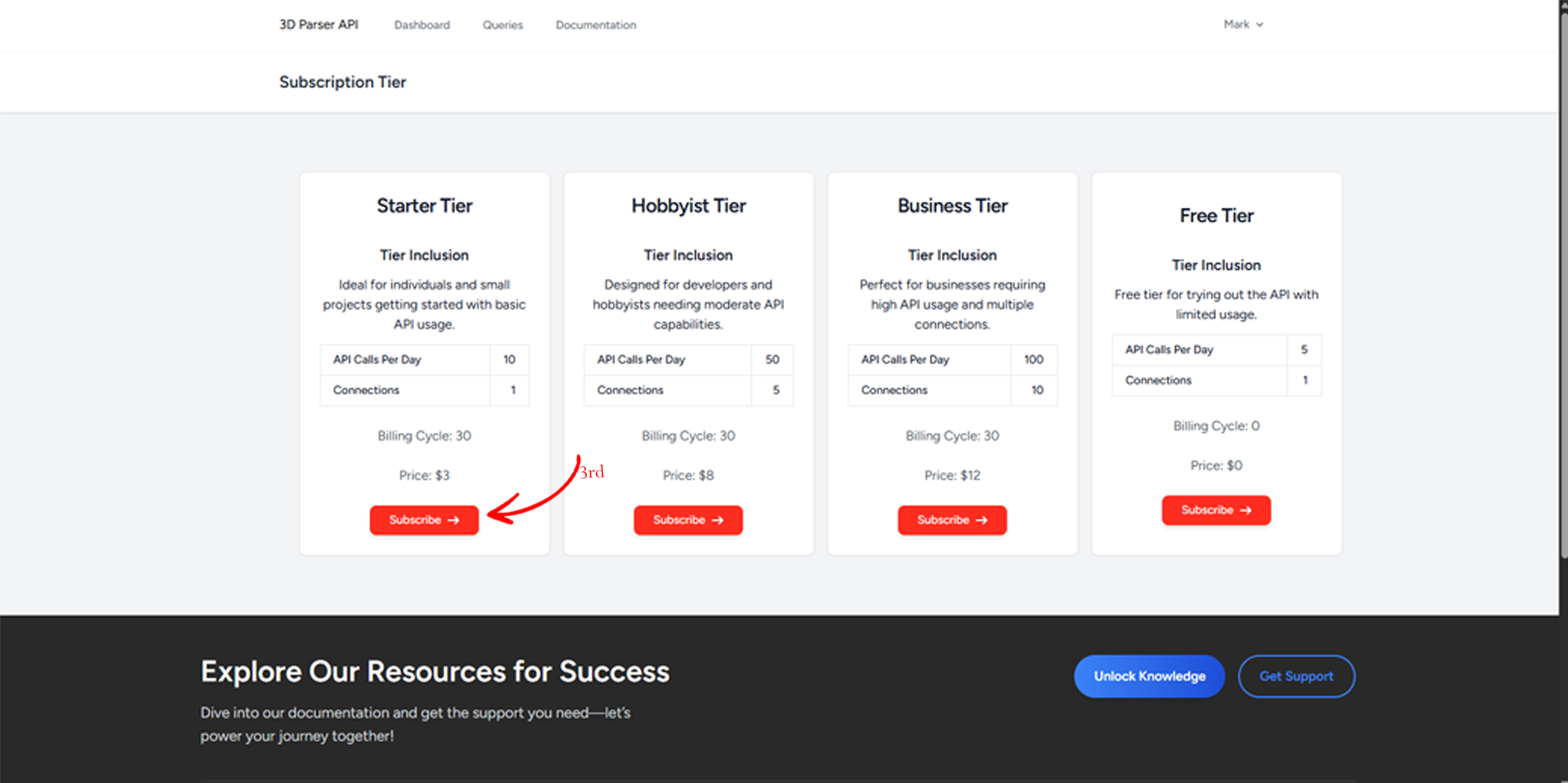Open the Documentation link in navbar
Screen dimensions: 1568x783
click(596, 25)
